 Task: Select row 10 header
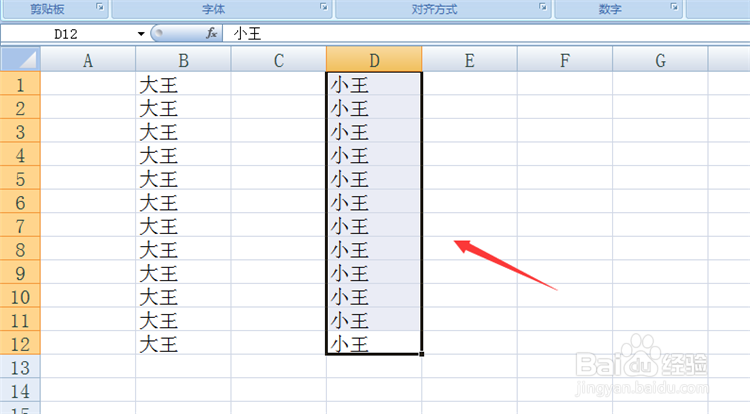pos(20,296)
